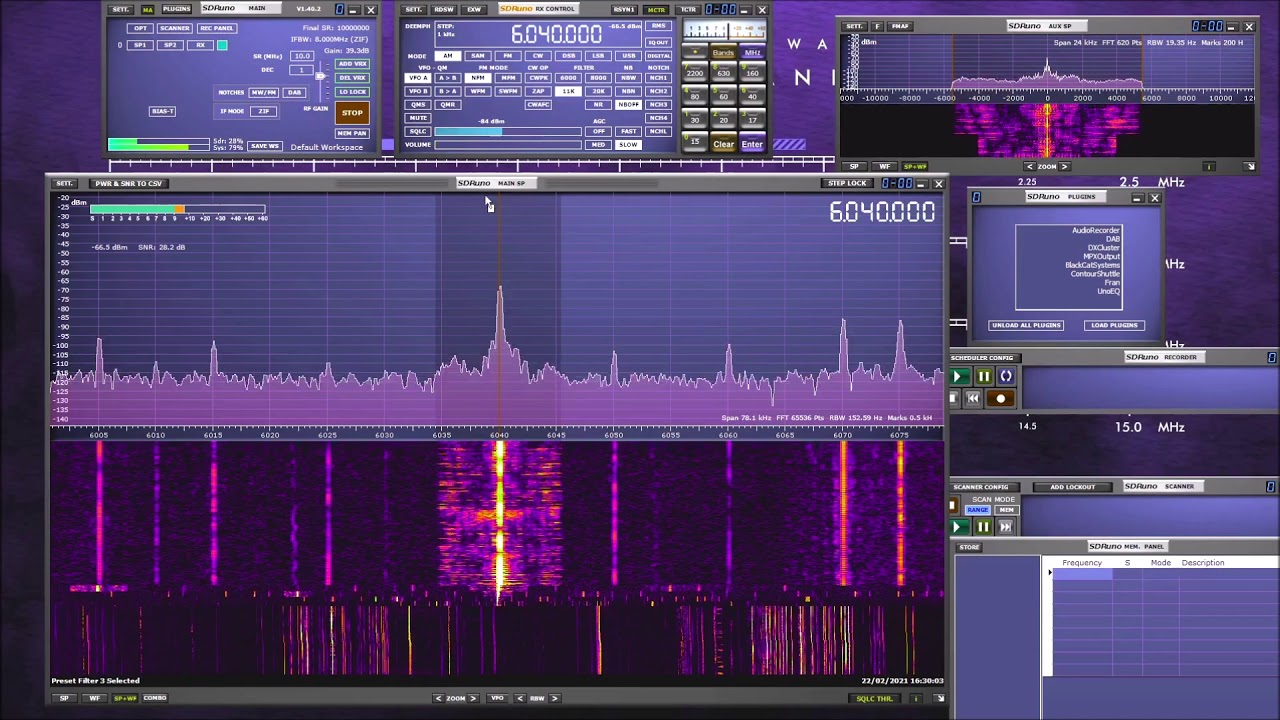Click STORE in Mem. Panel
This screenshot has height=720, width=1280.
[x=969, y=547]
